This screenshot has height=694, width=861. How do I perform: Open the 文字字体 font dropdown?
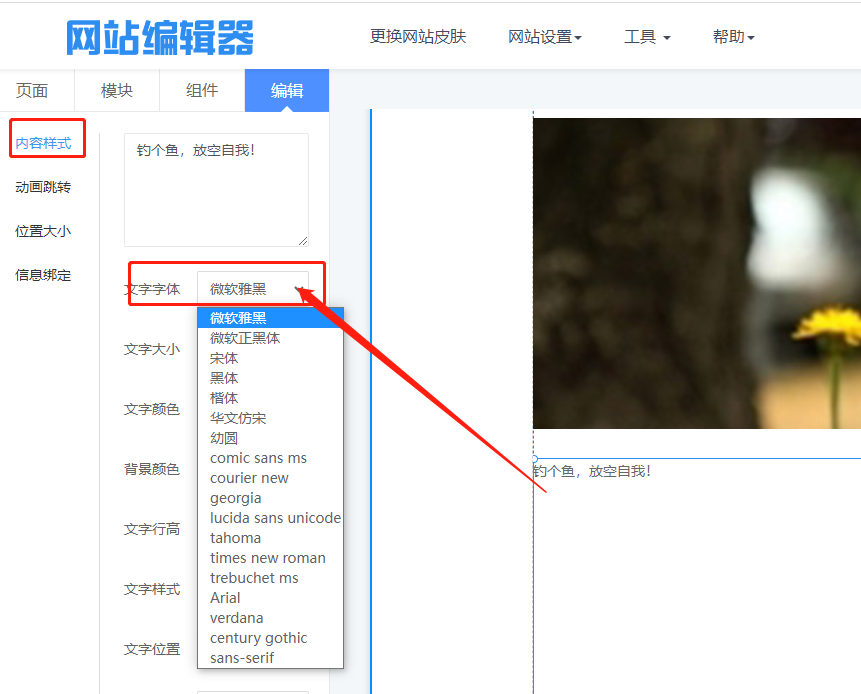[253, 288]
